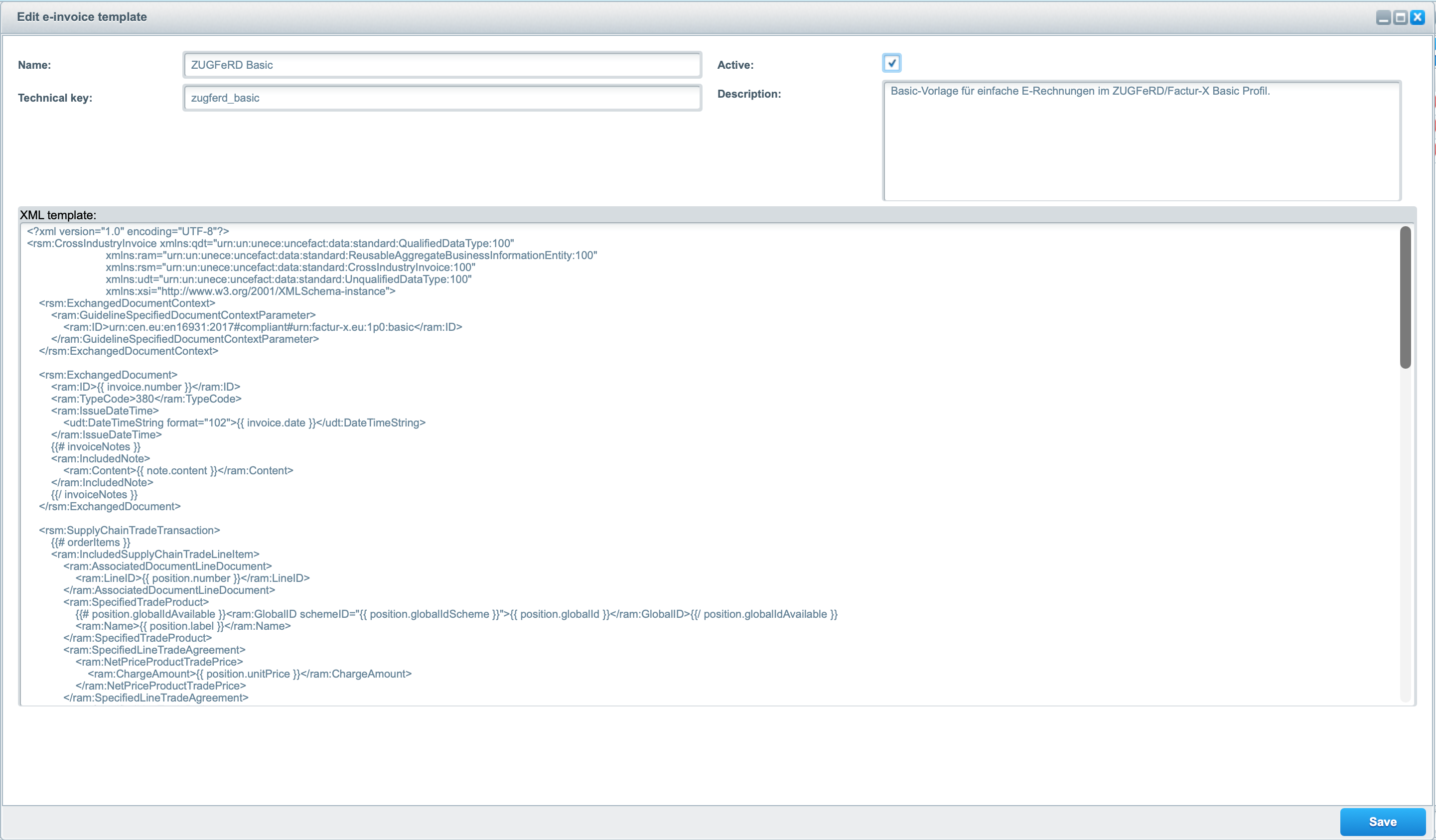Click the factur-x basic guideline ID line
The width and height of the screenshot is (1436, 840).
(x=263, y=327)
